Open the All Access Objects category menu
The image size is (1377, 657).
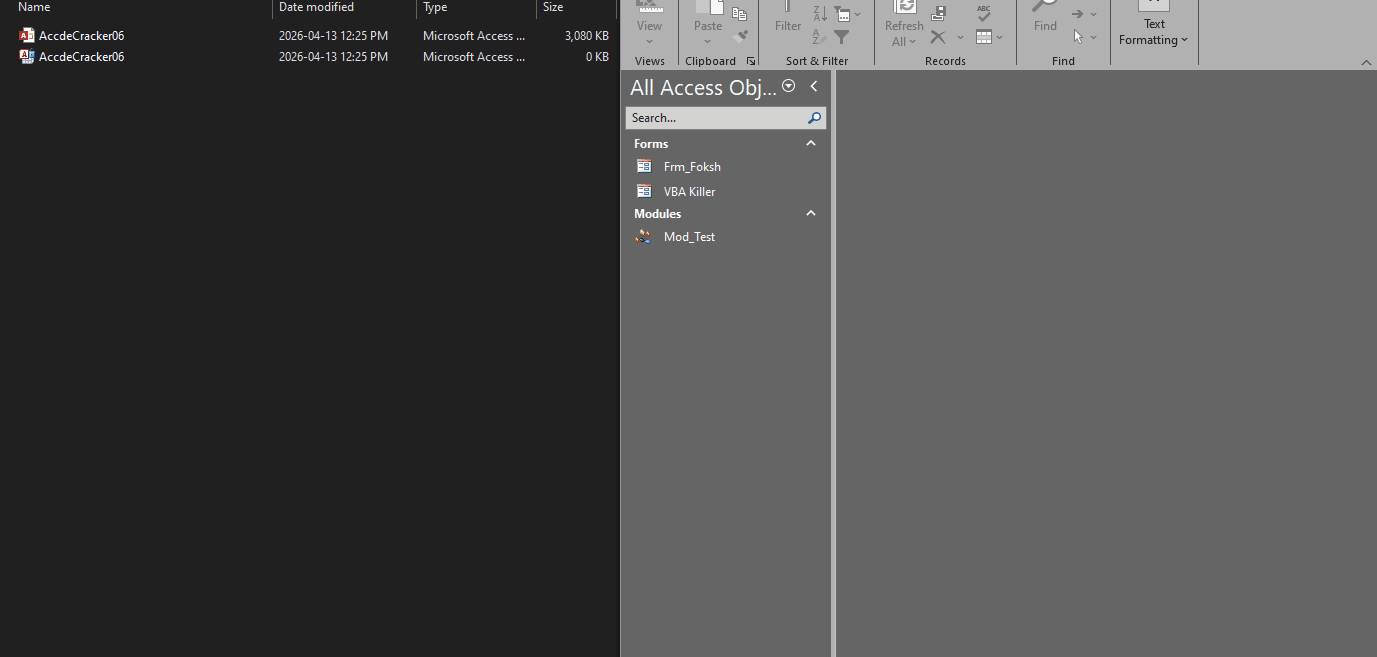(x=788, y=87)
